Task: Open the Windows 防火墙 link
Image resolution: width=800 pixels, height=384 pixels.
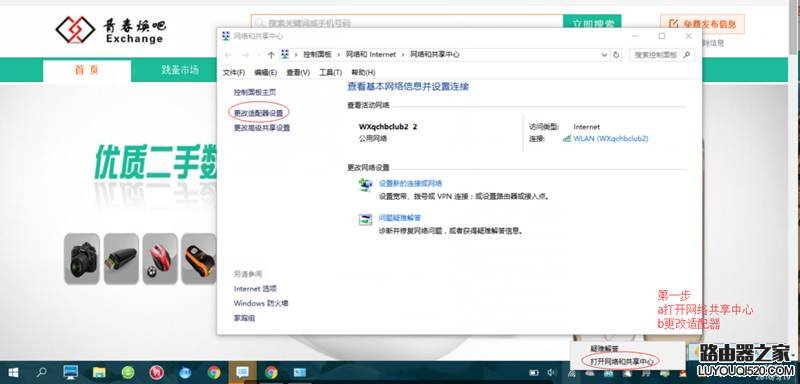Action: pos(261,303)
